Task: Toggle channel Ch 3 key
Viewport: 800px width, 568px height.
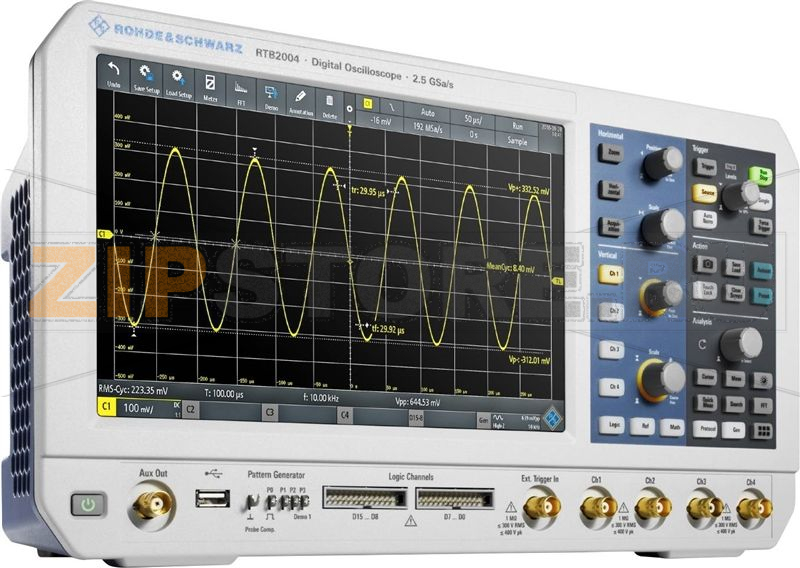Action: click(x=612, y=350)
